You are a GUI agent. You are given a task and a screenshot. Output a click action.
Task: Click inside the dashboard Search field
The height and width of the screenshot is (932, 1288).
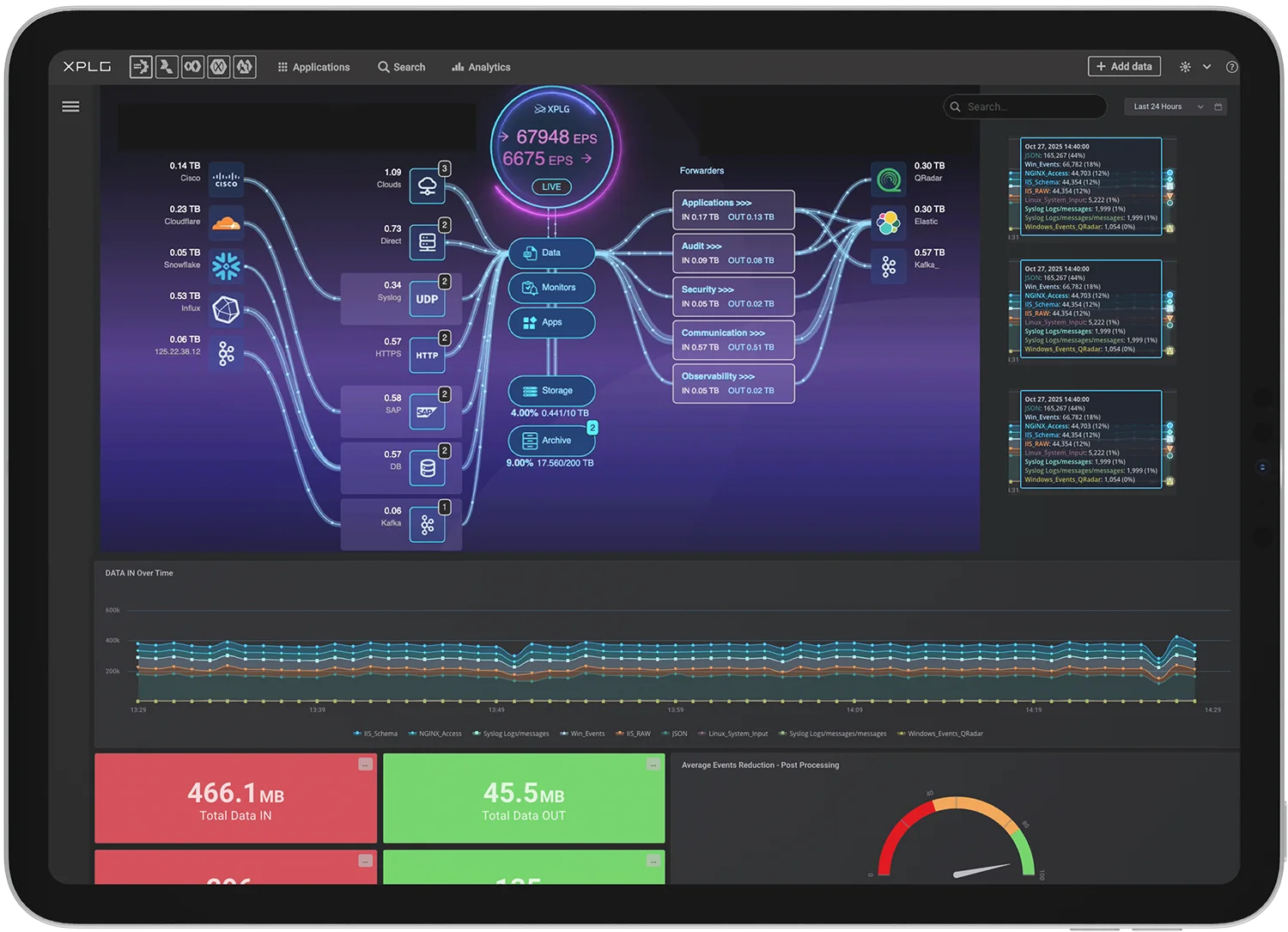coord(1025,107)
